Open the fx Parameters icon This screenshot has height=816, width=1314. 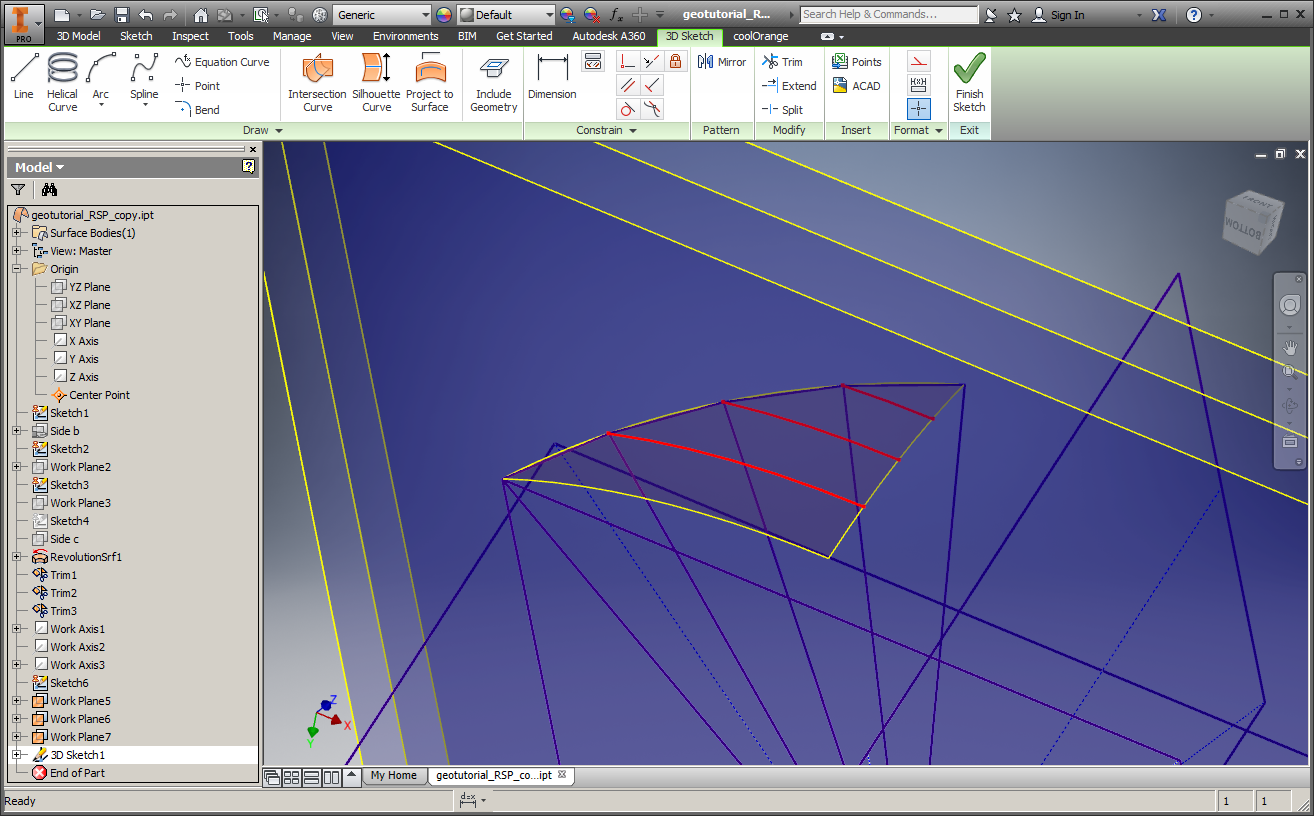tap(616, 15)
